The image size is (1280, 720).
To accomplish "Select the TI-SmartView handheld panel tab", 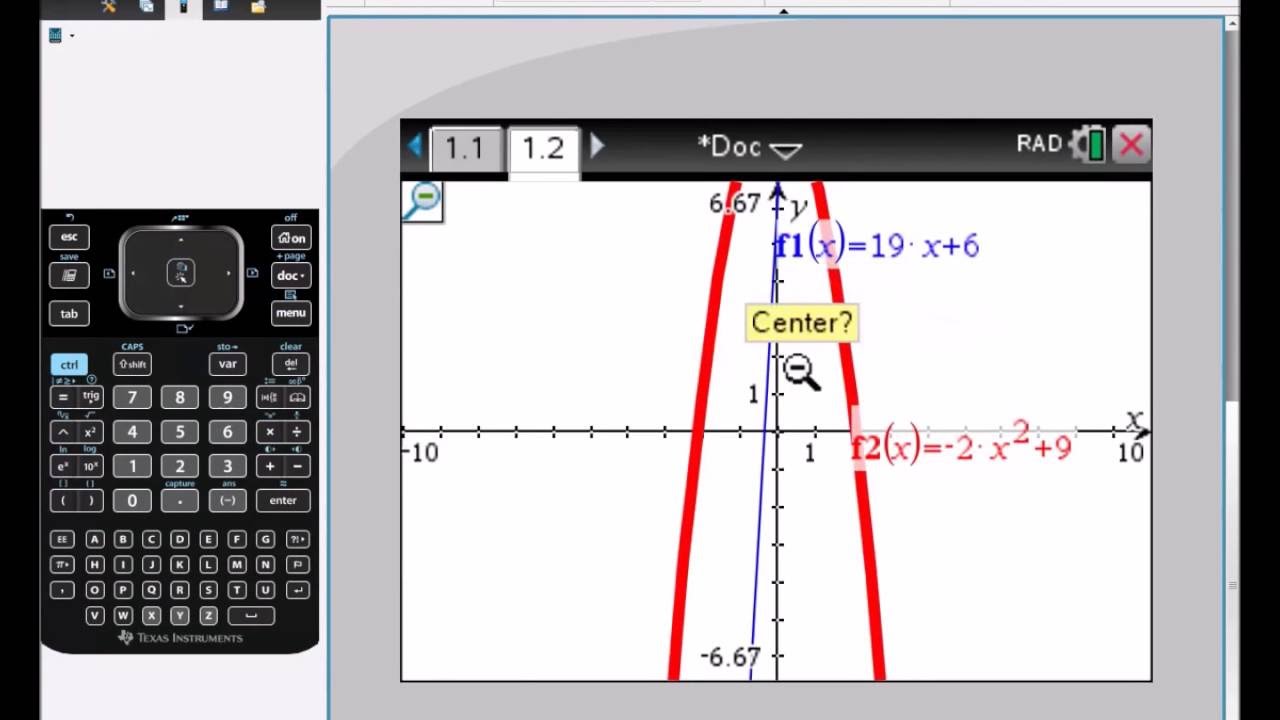I will coord(183,7).
